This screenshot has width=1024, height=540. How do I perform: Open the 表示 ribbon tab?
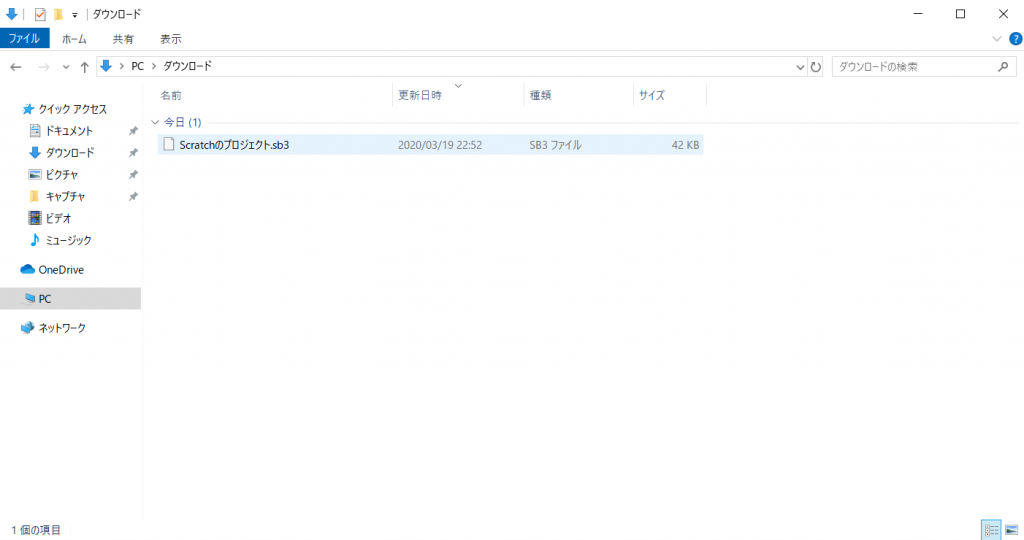click(170, 39)
